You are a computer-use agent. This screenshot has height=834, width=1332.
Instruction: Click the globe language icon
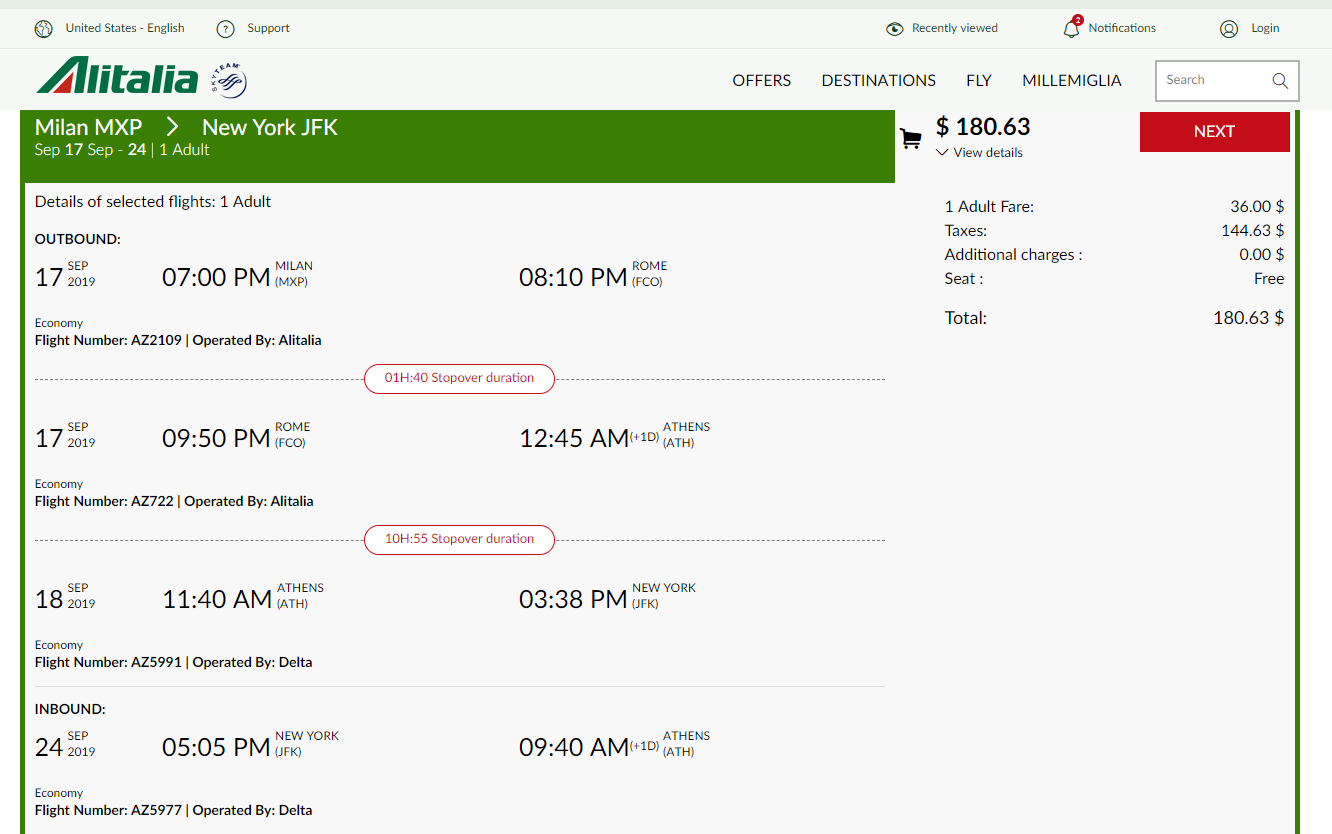tap(43, 29)
